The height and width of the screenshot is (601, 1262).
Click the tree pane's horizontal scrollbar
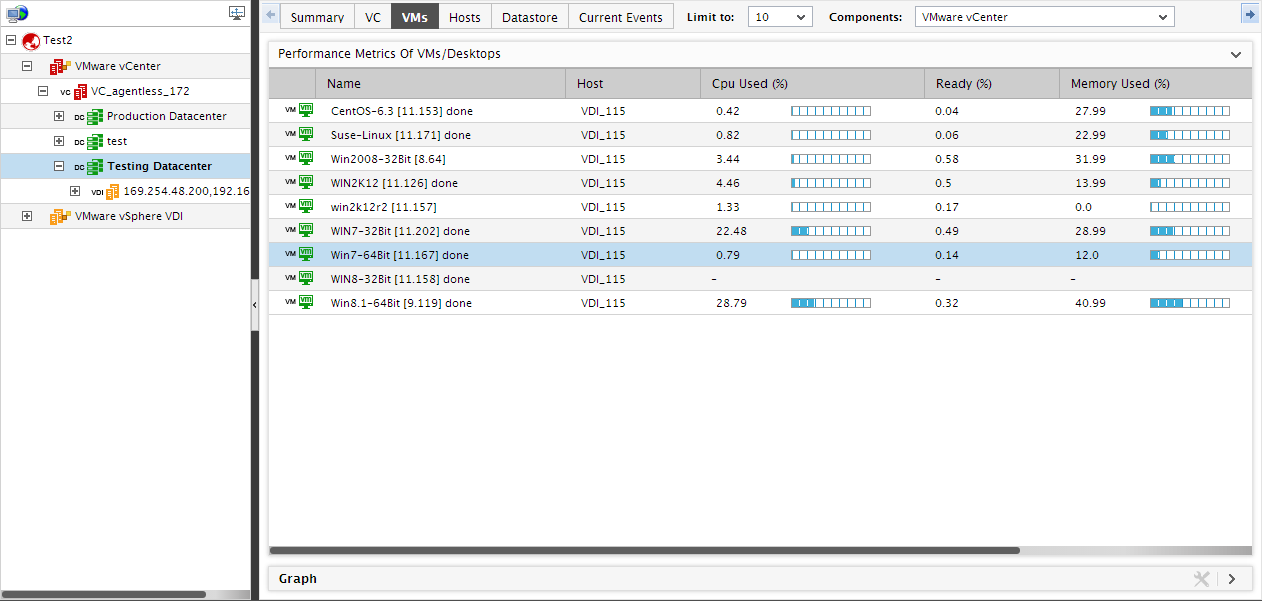(104, 594)
